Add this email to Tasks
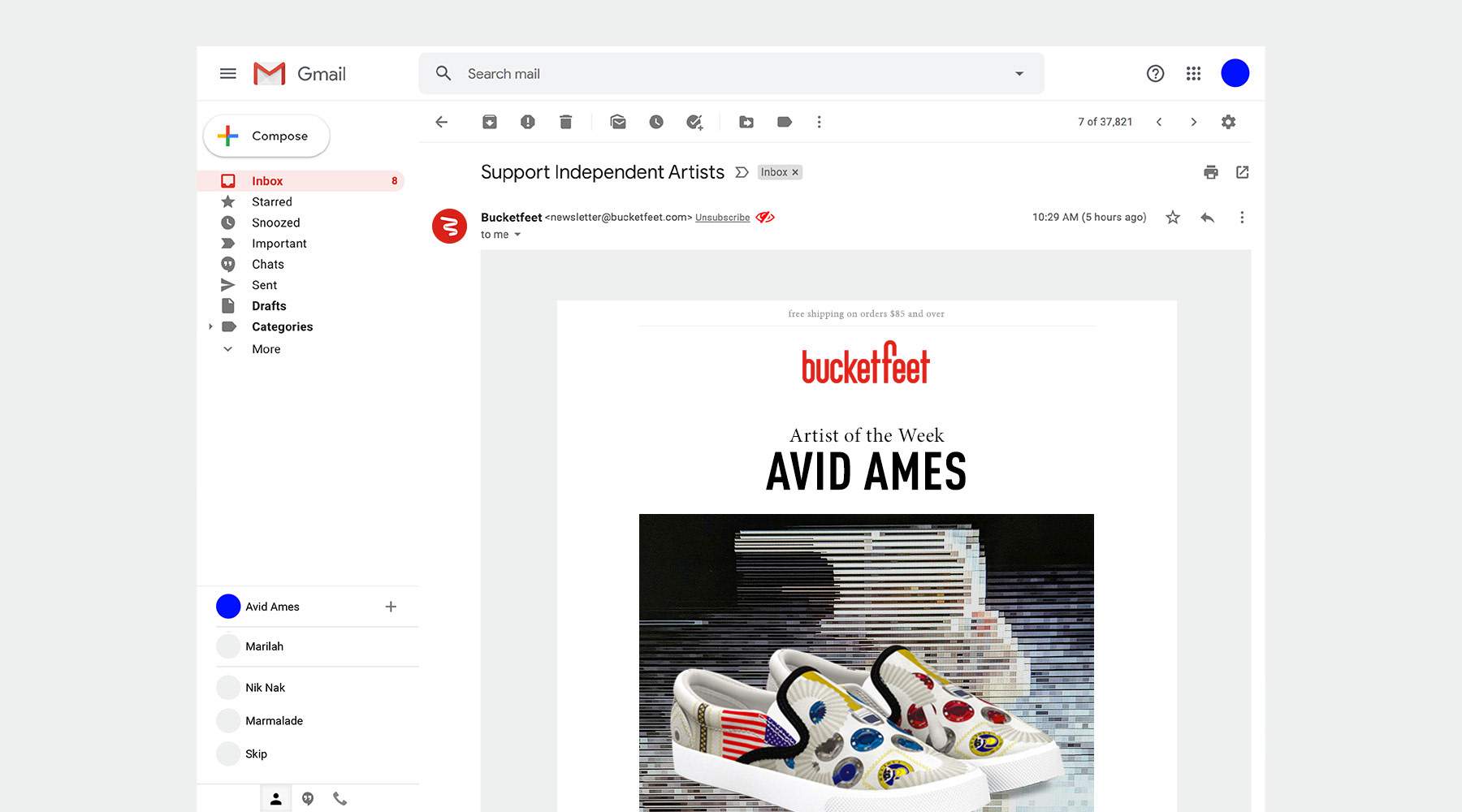 pos(694,122)
